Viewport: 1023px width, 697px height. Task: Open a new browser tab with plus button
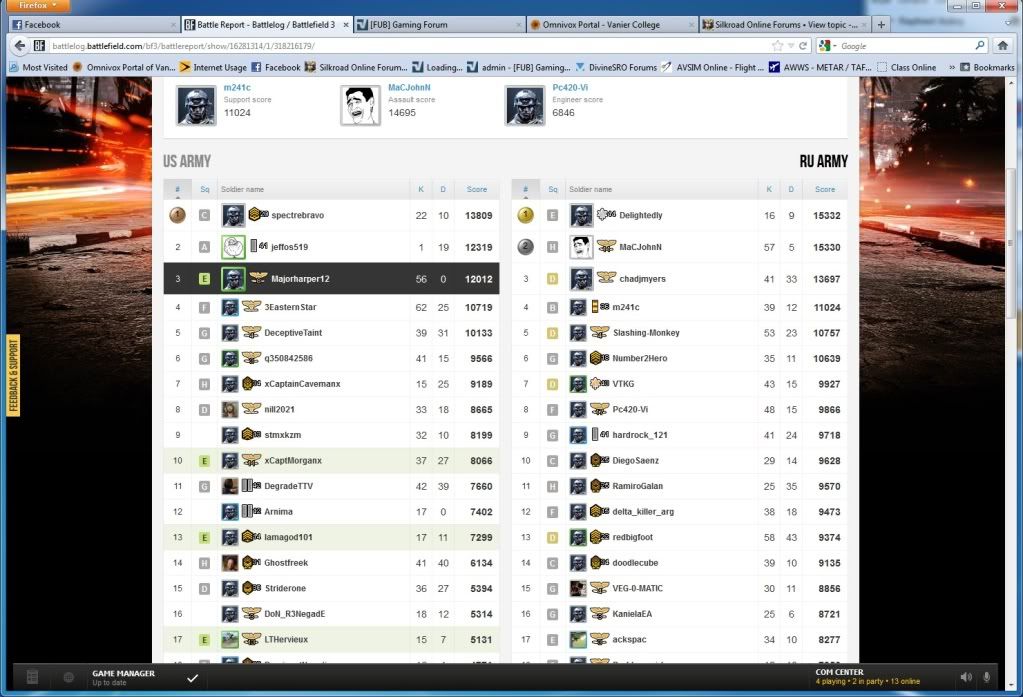[881, 25]
